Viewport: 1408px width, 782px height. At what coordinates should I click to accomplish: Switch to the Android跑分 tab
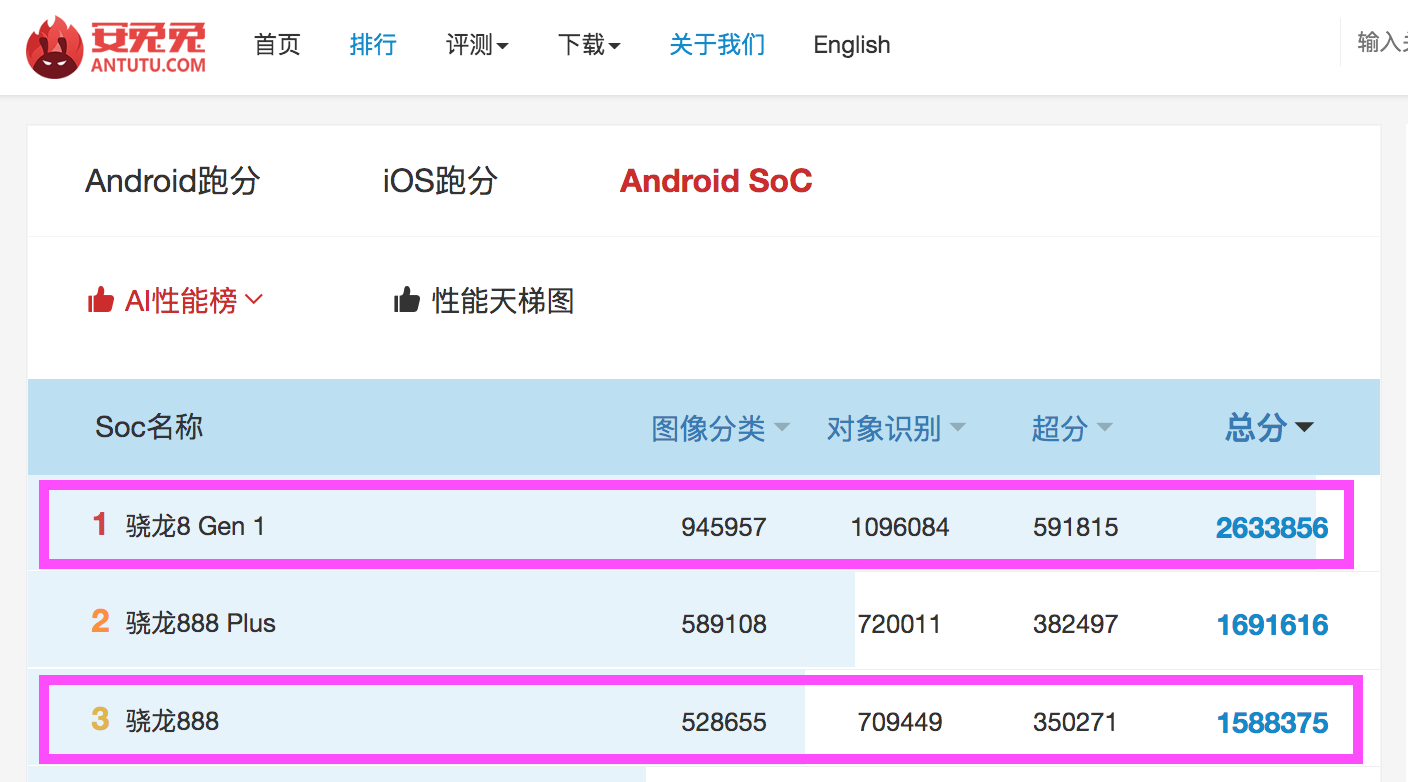point(173,181)
